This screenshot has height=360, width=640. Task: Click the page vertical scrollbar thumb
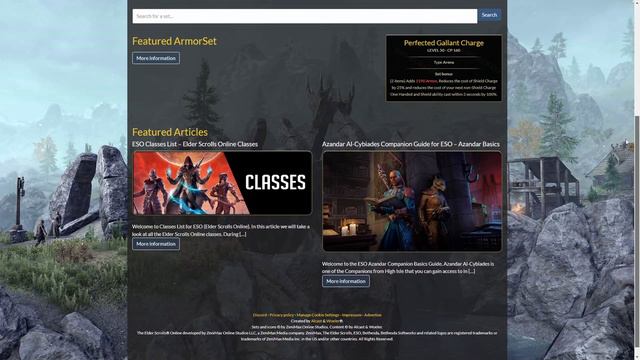636,231
